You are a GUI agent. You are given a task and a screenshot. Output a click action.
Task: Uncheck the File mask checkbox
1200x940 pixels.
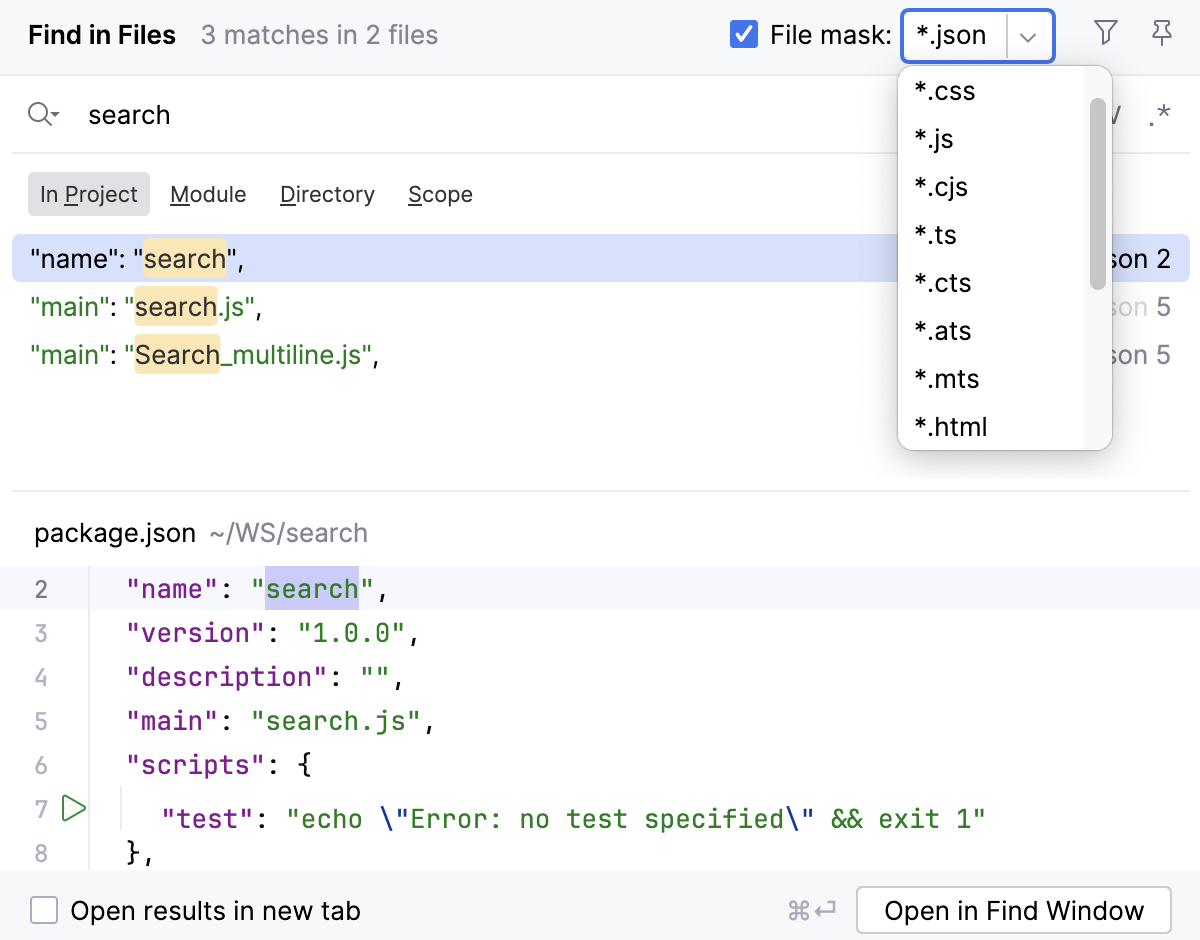(743, 33)
